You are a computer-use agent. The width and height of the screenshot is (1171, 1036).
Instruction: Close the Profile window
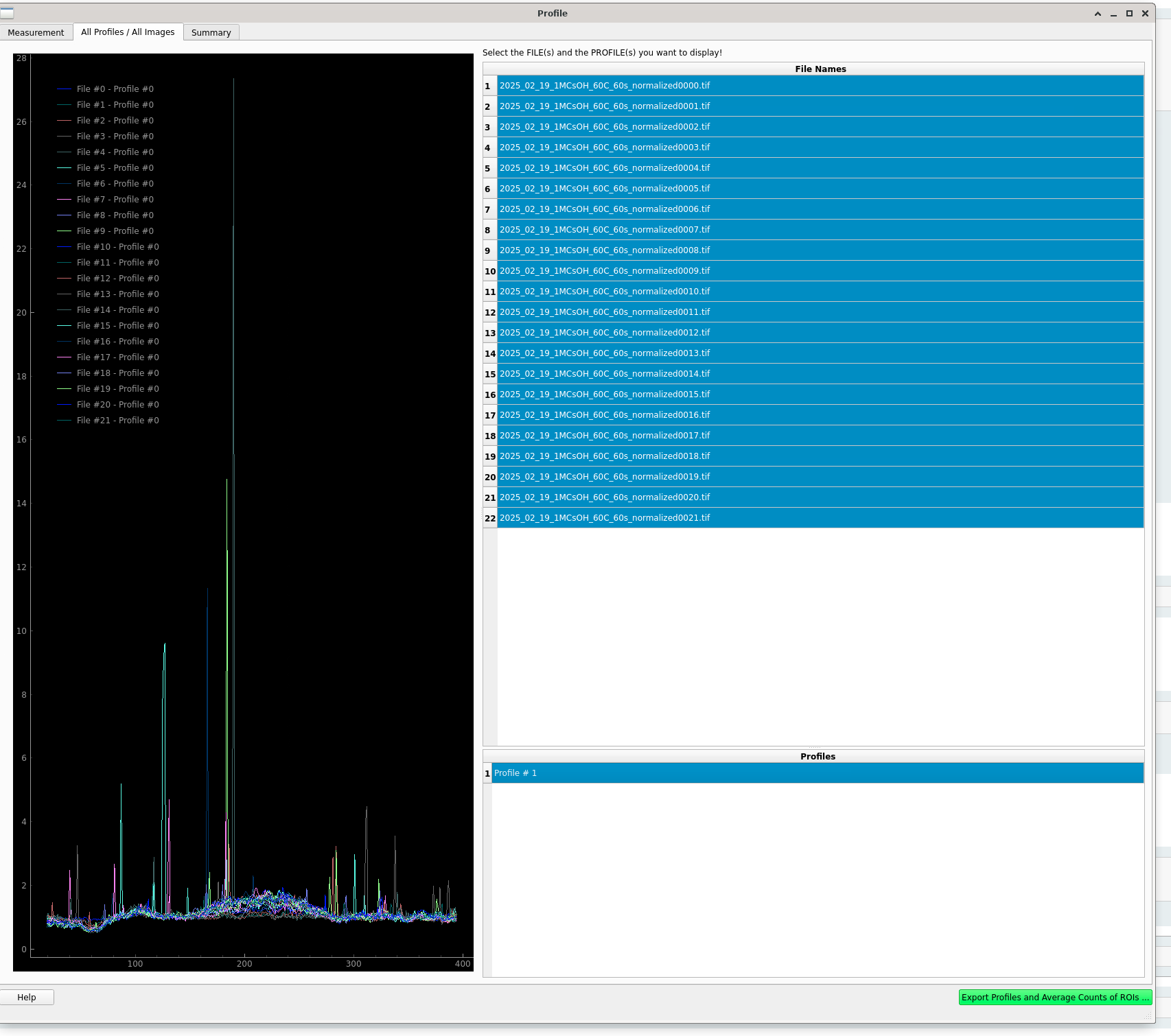pyautogui.click(x=1145, y=14)
